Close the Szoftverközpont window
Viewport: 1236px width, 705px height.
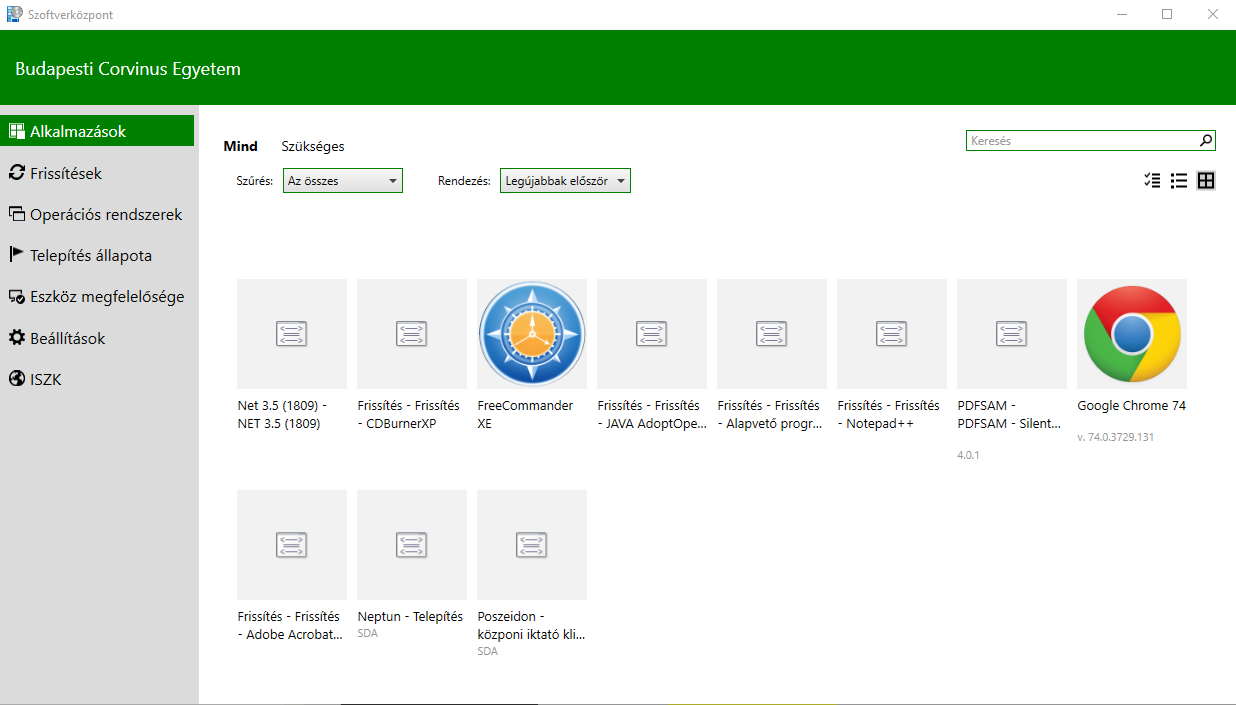[x=1213, y=14]
